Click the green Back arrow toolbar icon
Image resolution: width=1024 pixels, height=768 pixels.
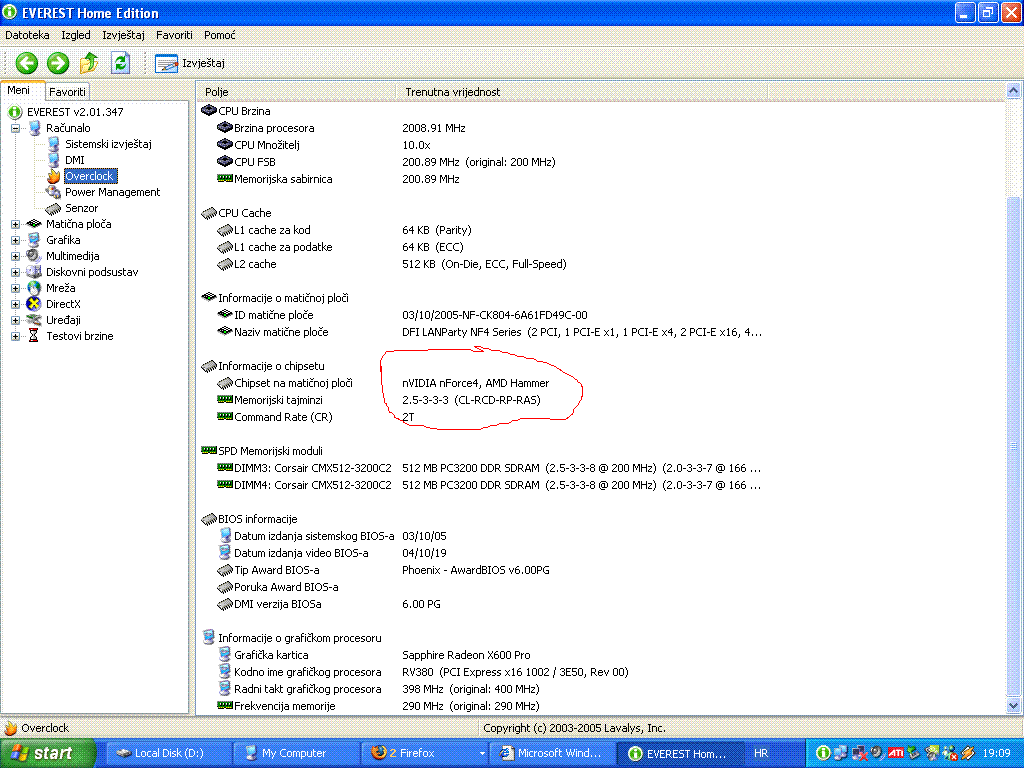click(x=27, y=63)
